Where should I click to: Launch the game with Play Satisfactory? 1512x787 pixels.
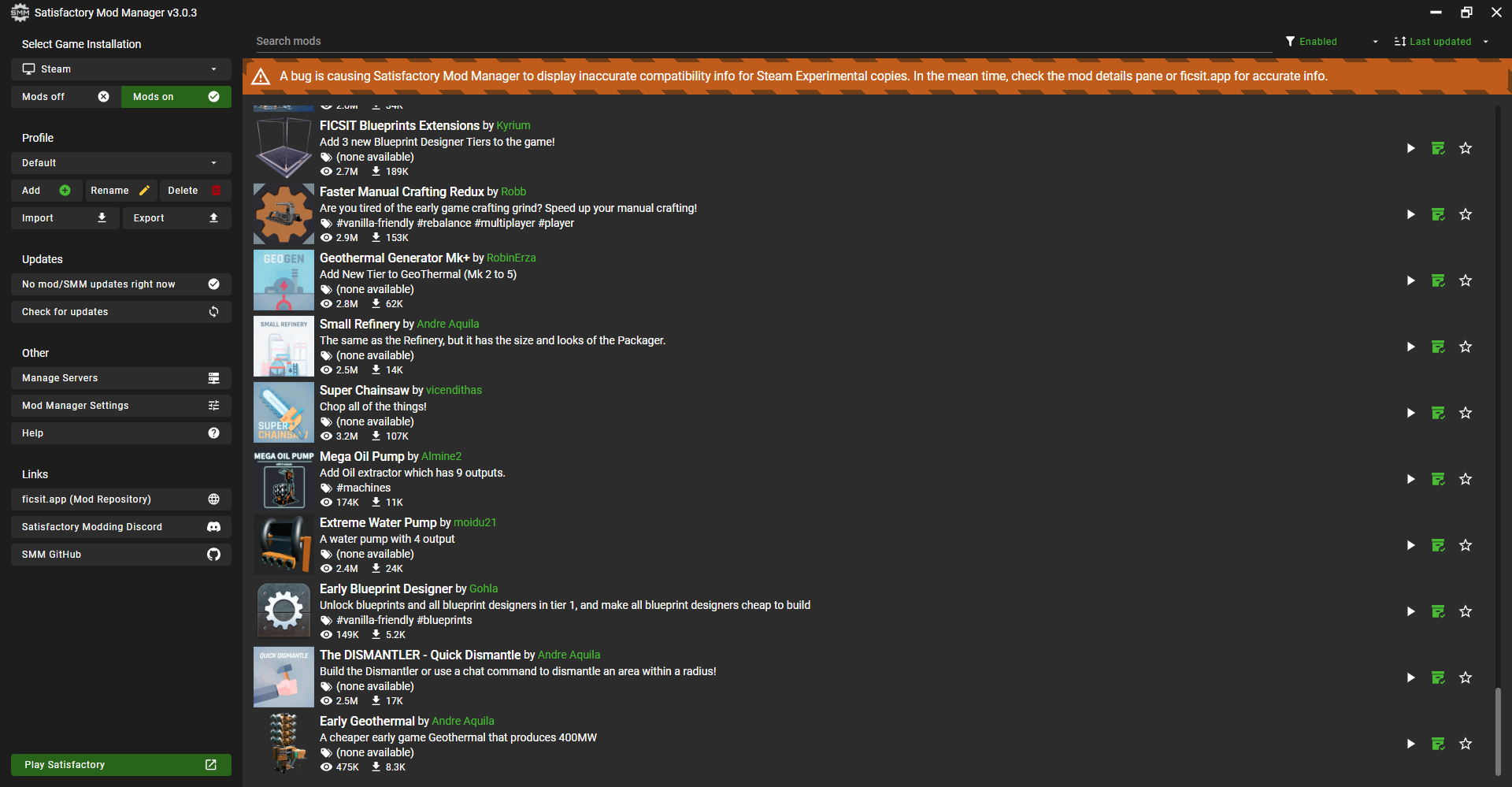click(x=121, y=765)
